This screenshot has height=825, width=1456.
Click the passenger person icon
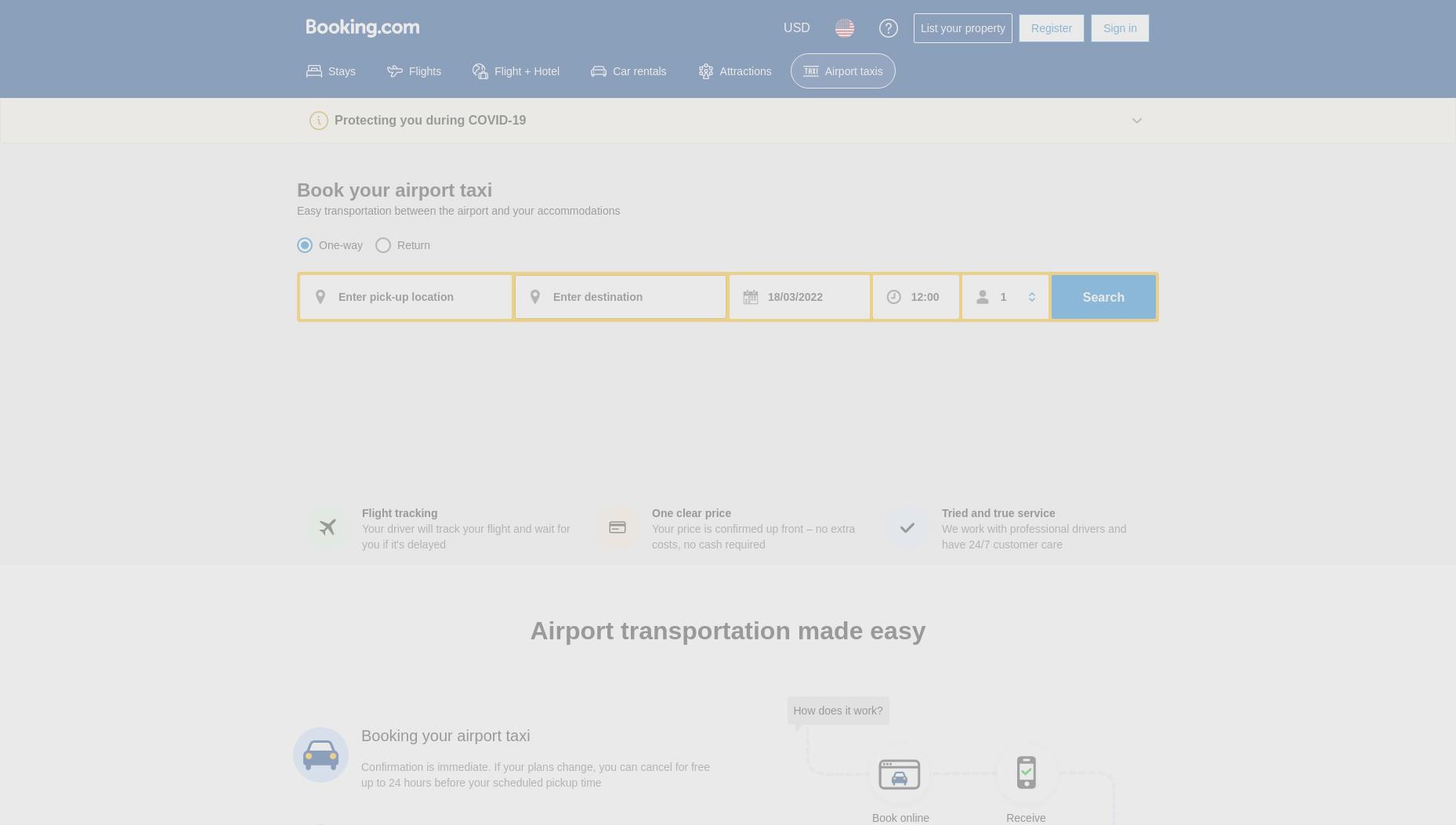pos(982,297)
